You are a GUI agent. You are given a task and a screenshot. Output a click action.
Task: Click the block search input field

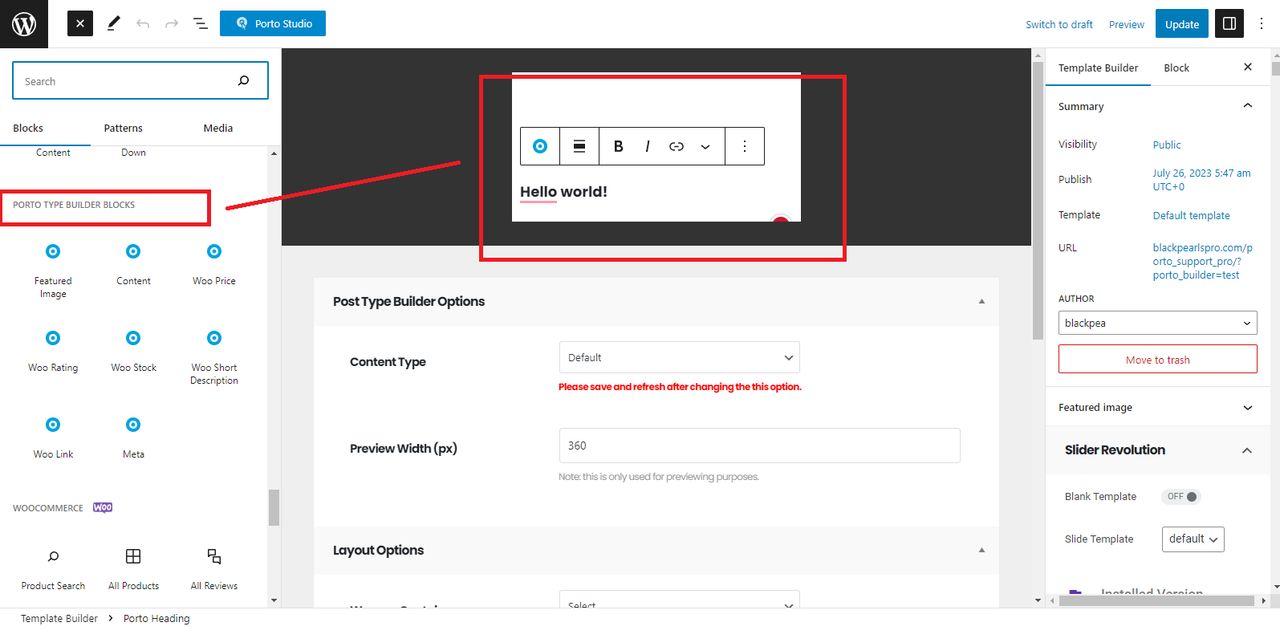click(x=140, y=81)
